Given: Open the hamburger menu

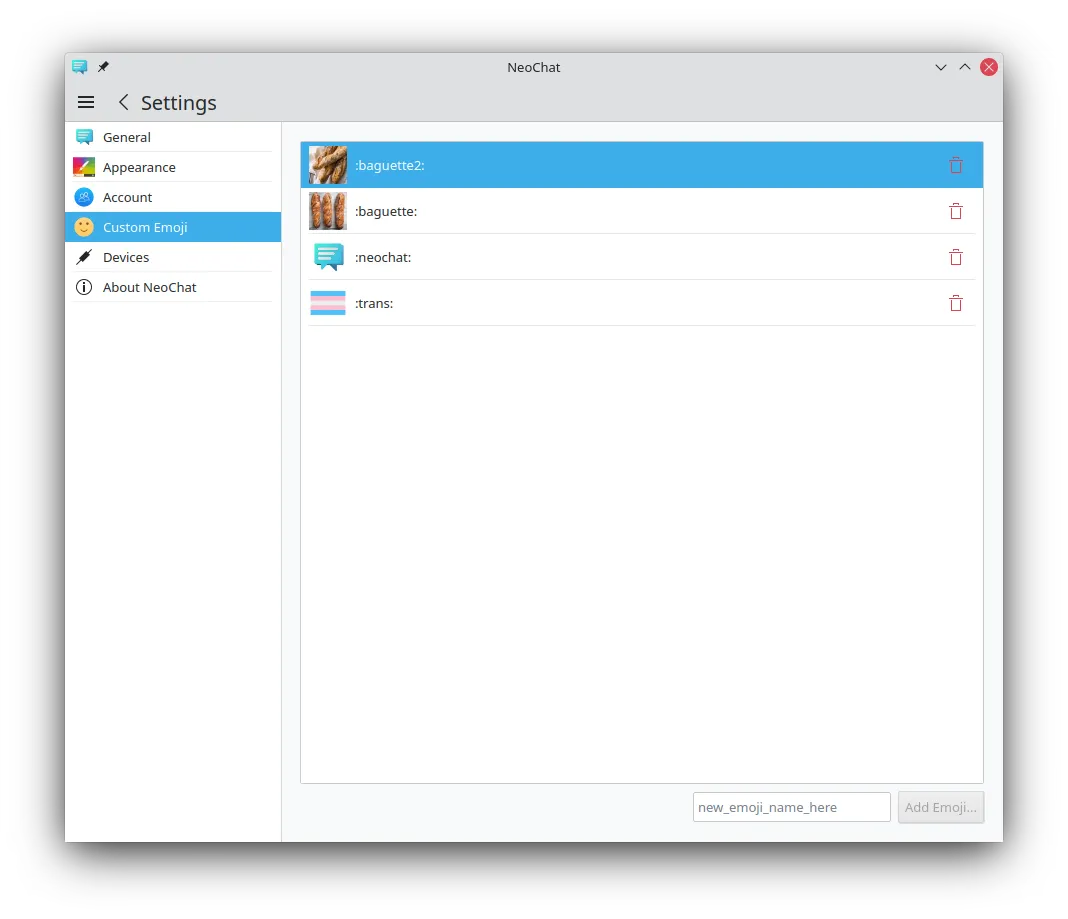Looking at the screenshot, I should pos(86,102).
